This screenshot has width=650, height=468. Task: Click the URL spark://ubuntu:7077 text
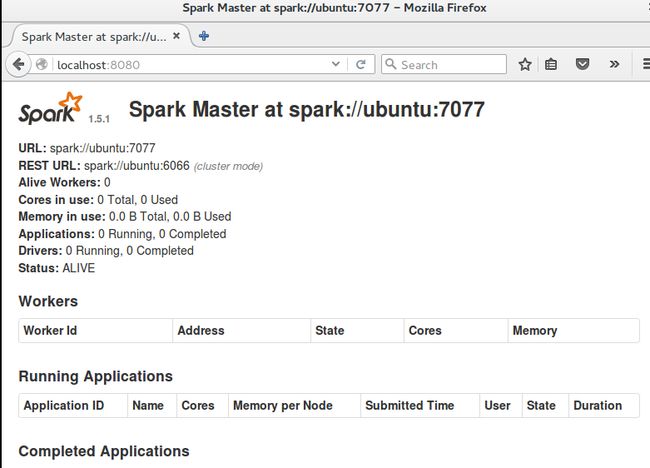pyautogui.click(x=102, y=148)
